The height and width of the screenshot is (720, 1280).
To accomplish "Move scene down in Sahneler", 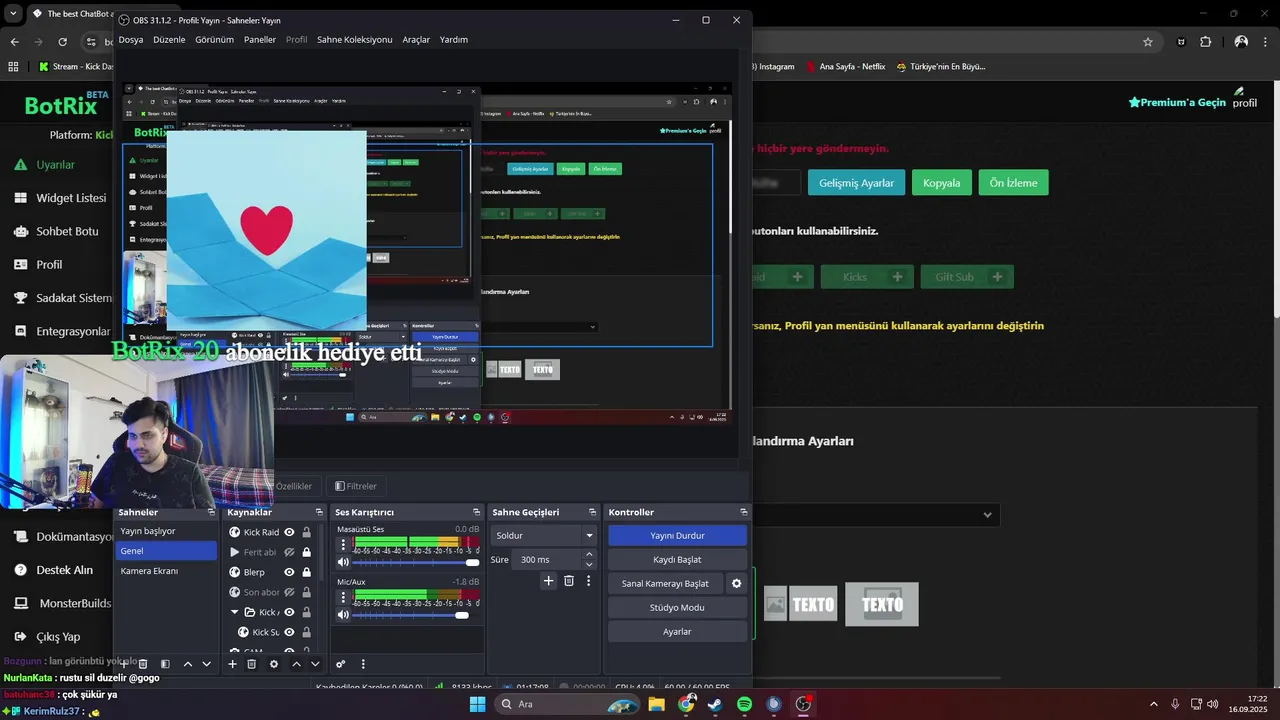I will [207, 664].
